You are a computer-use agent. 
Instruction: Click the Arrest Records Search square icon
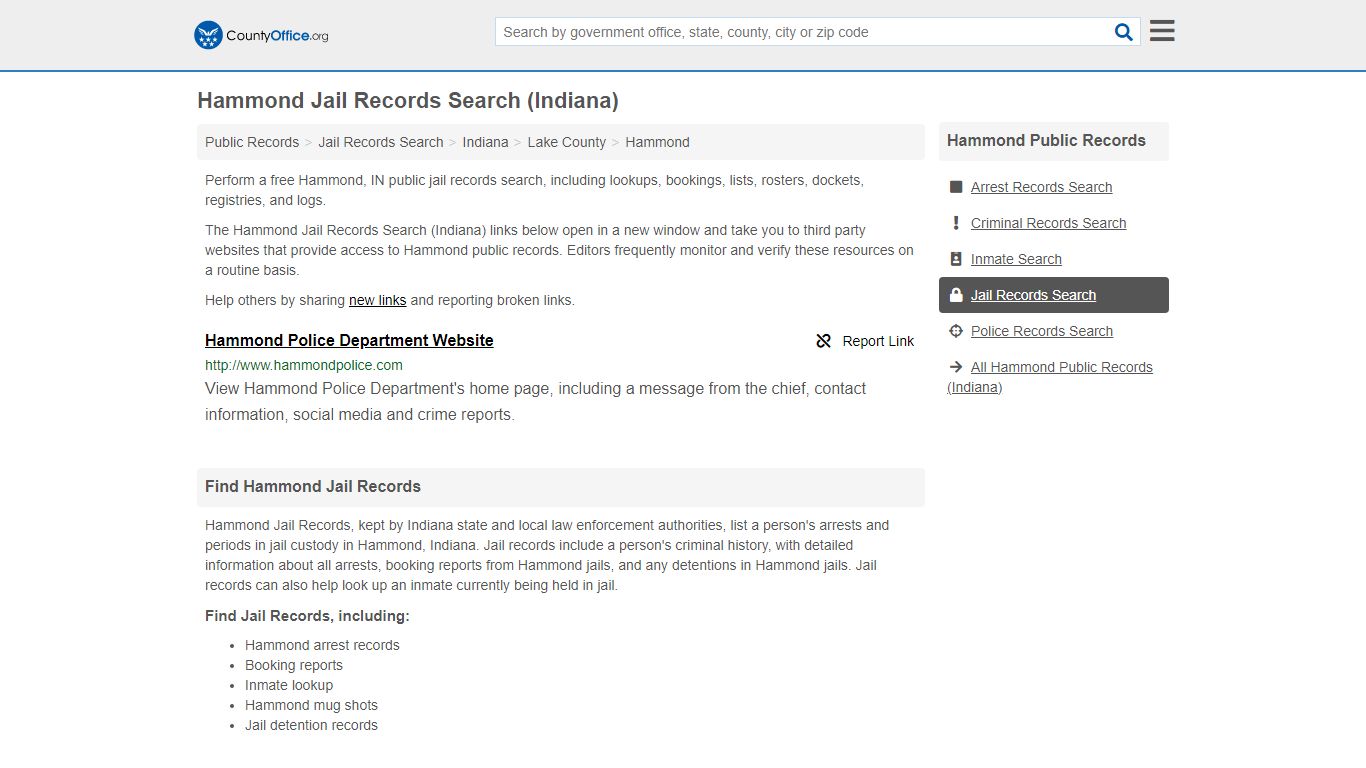[x=956, y=187]
